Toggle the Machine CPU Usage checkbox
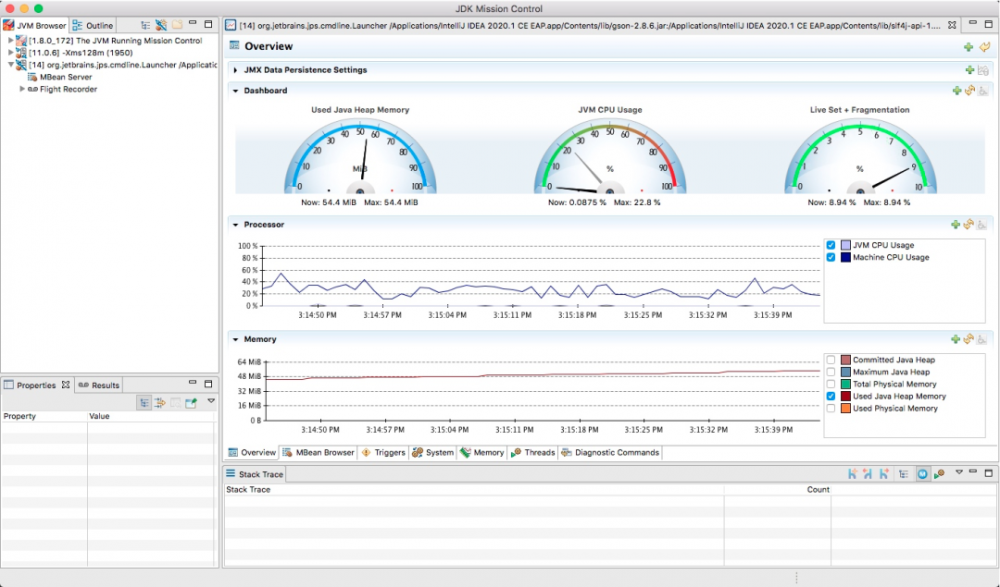 coord(831,257)
